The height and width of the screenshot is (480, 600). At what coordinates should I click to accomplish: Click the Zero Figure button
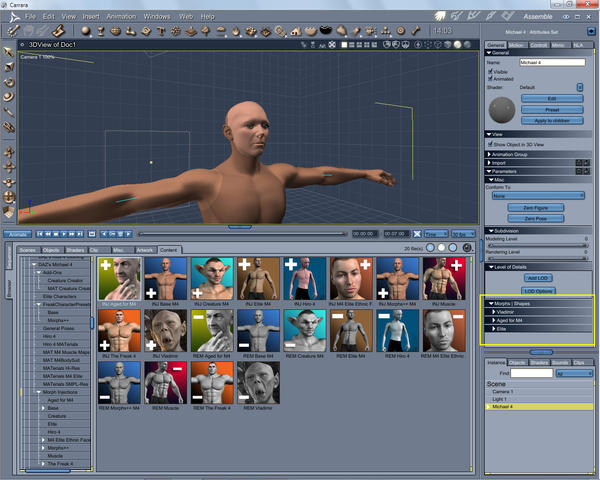click(535, 207)
